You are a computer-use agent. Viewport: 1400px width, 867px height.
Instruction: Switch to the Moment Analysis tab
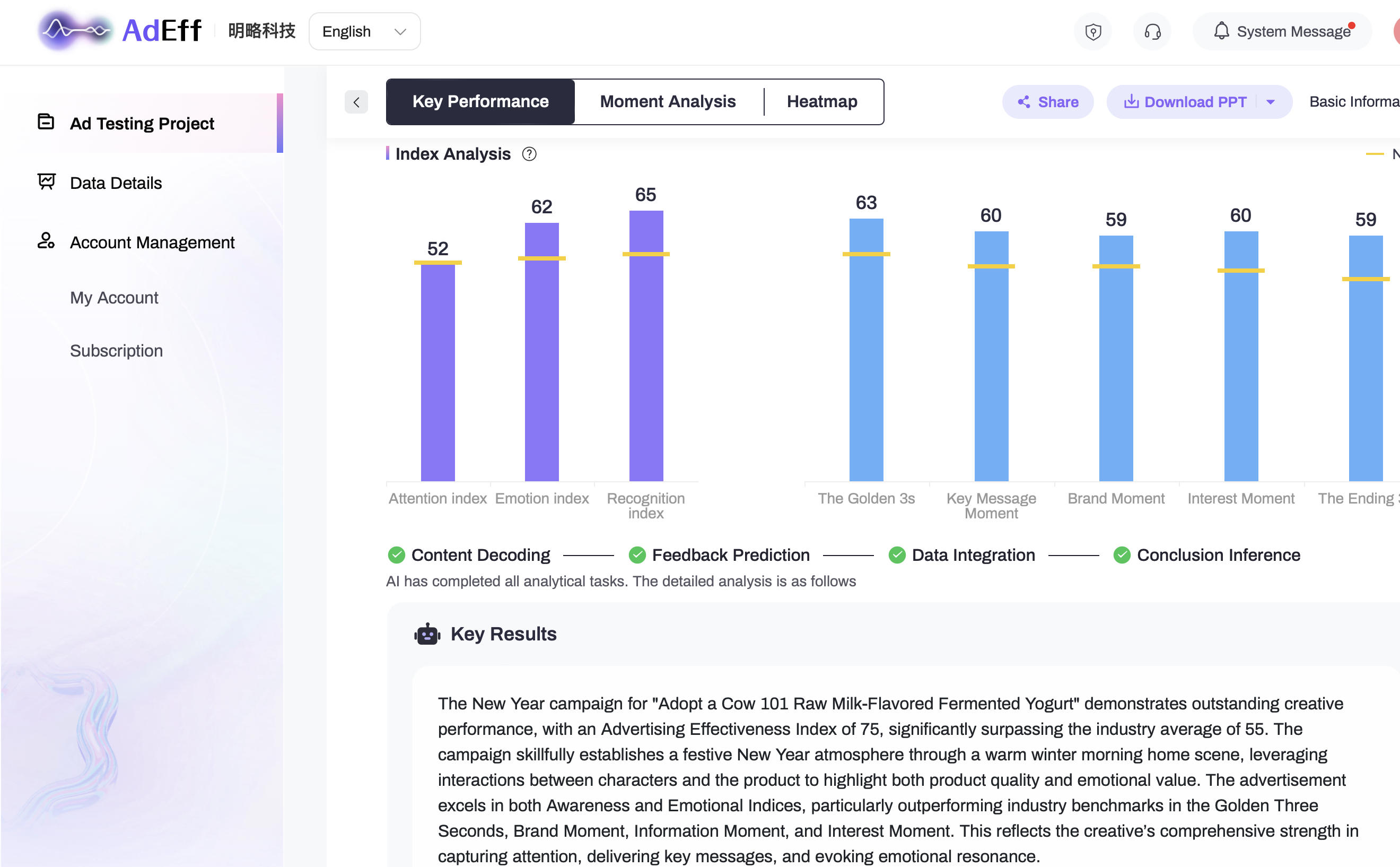668,101
